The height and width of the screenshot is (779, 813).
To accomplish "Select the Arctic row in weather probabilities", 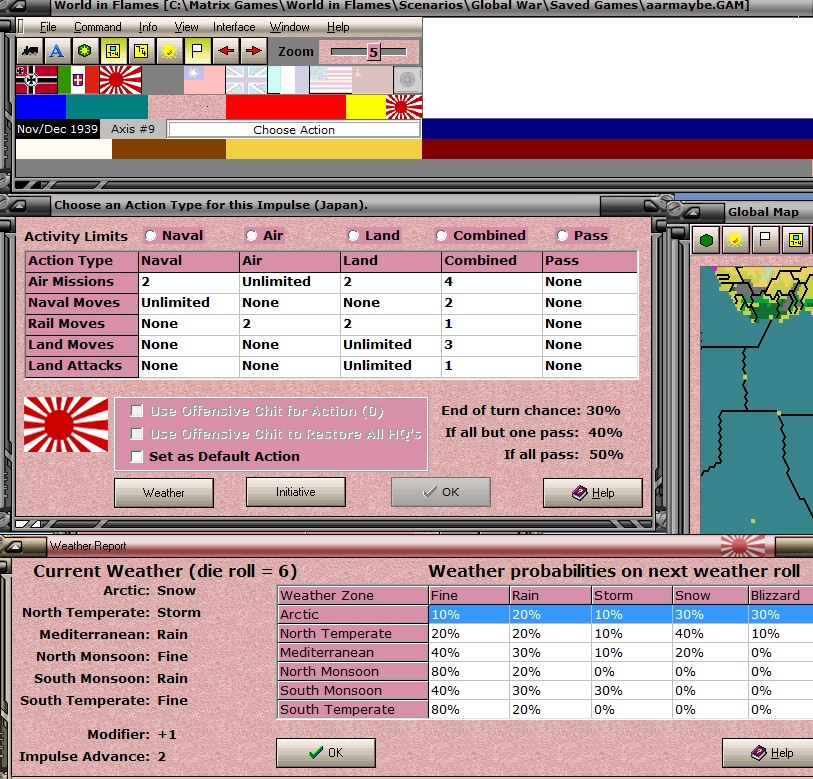I will pos(545,615).
